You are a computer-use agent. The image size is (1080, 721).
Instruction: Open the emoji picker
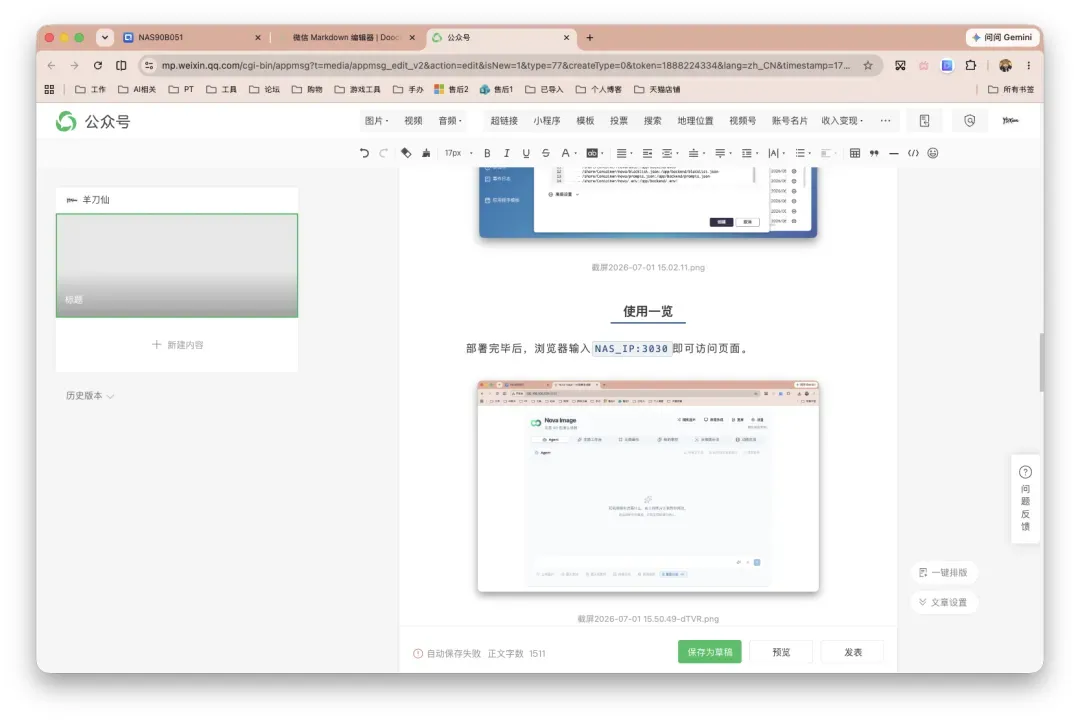pyautogui.click(x=933, y=154)
